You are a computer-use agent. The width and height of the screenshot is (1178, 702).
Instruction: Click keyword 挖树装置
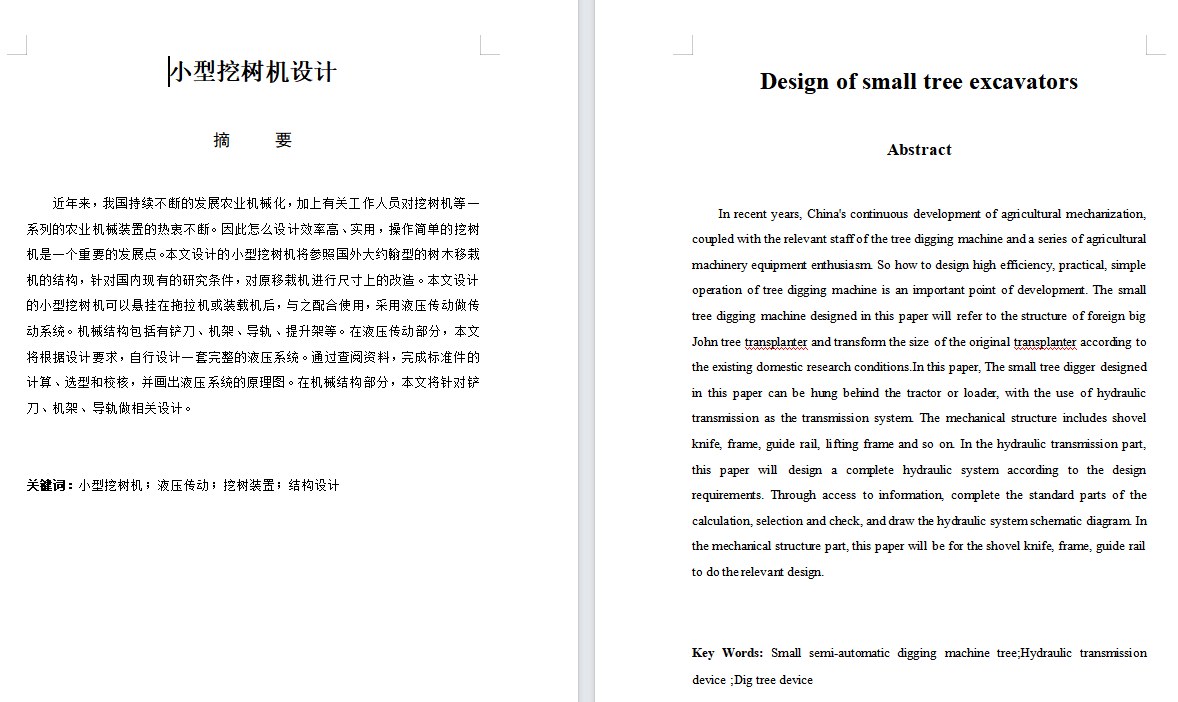point(249,486)
